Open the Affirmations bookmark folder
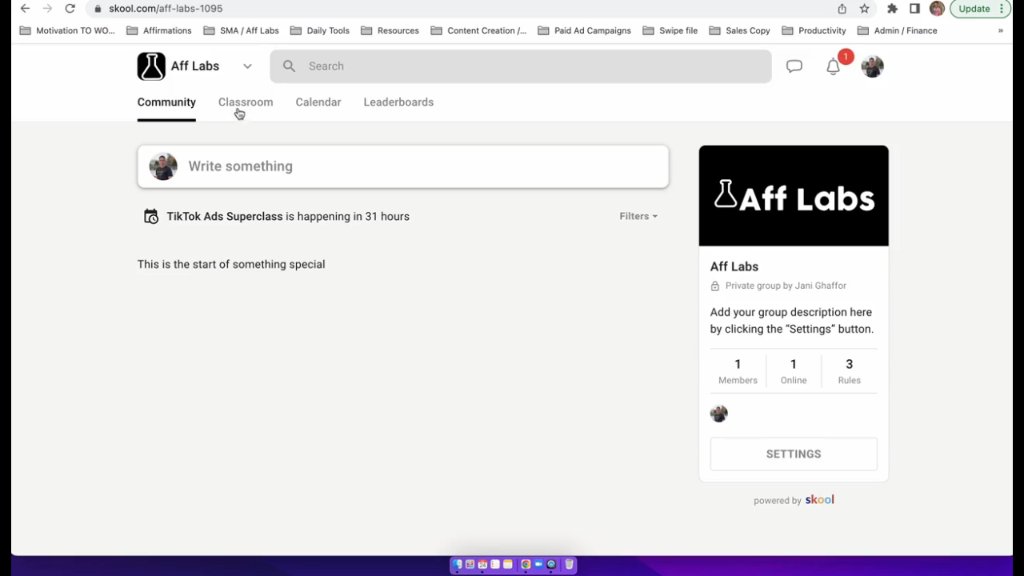1024x576 pixels. pyautogui.click(x=159, y=31)
